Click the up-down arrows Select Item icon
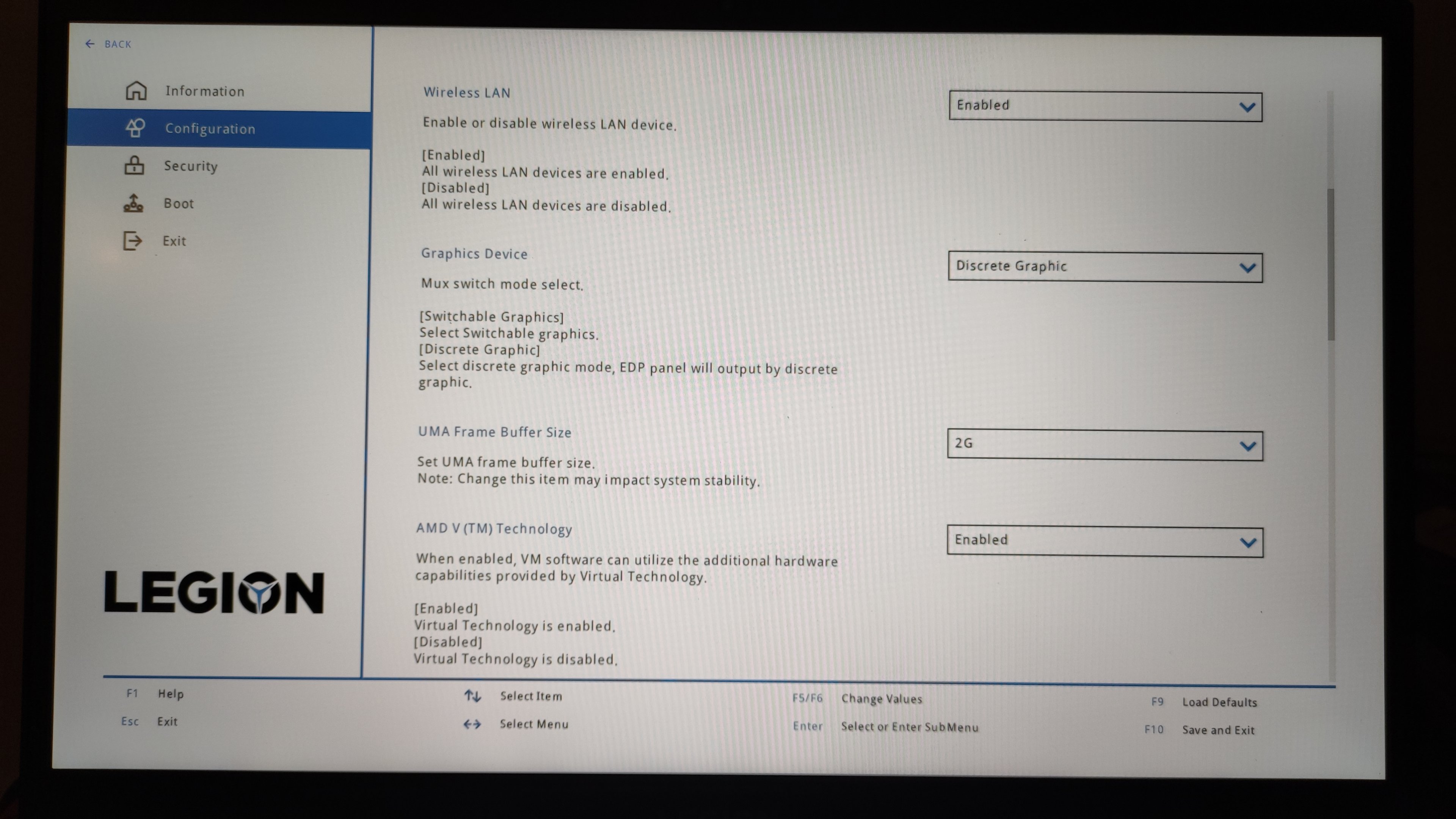Viewport: 1456px width, 819px height. click(472, 696)
